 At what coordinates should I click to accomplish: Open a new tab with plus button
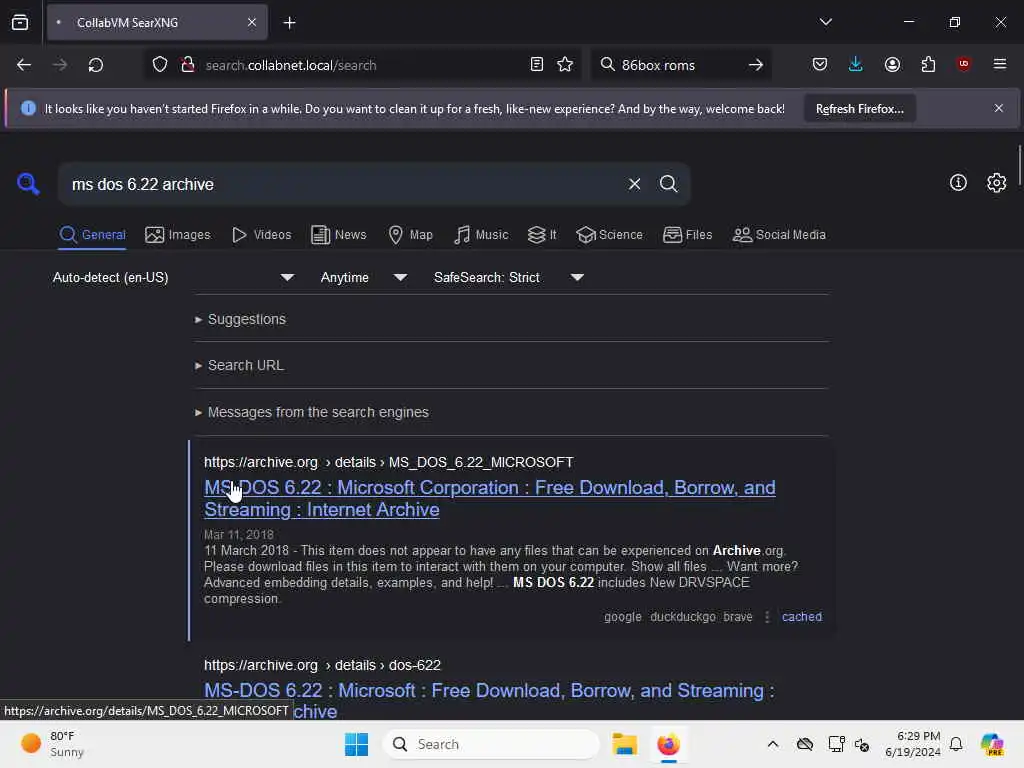pos(289,23)
